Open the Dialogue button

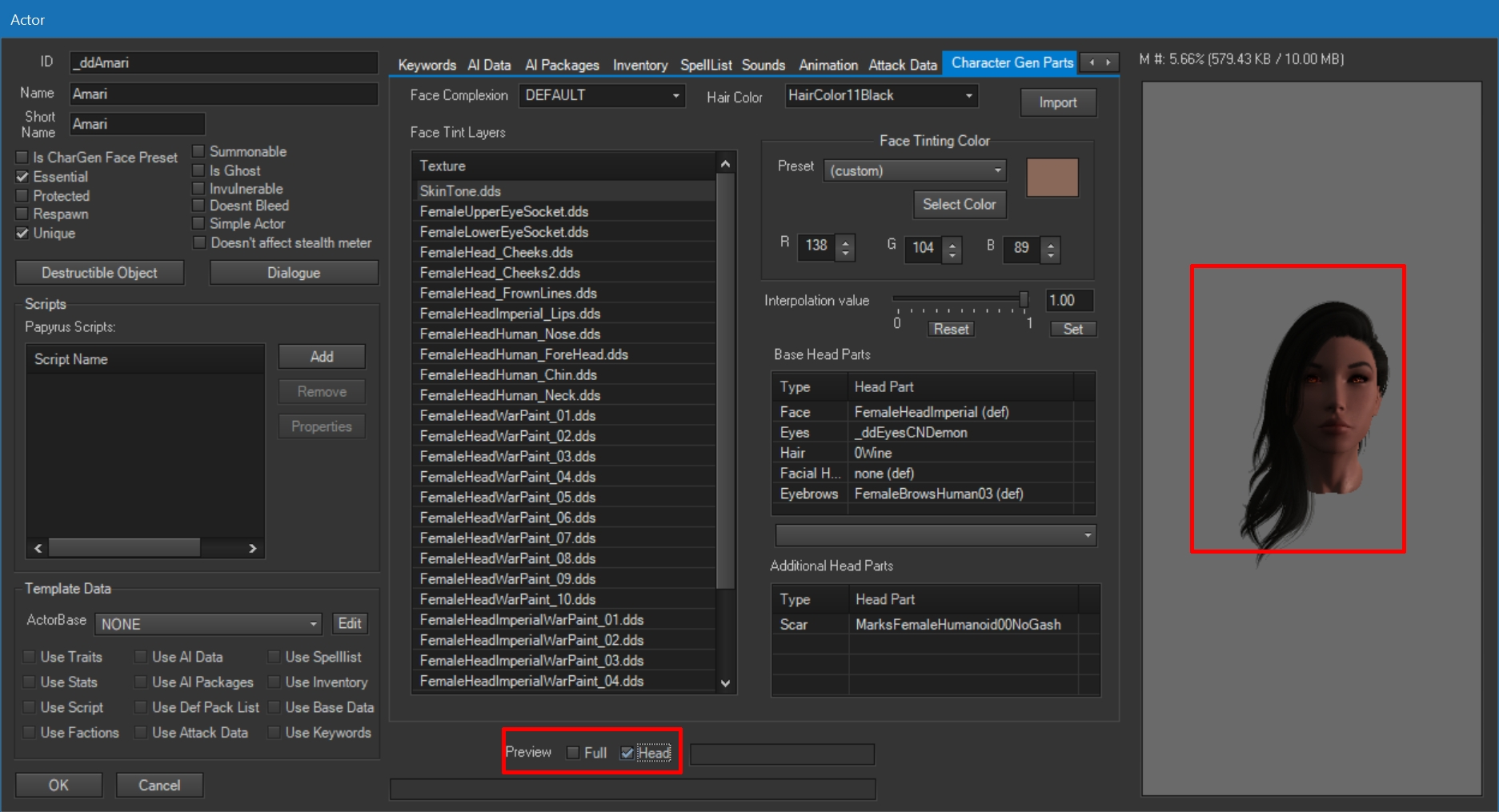click(294, 273)
